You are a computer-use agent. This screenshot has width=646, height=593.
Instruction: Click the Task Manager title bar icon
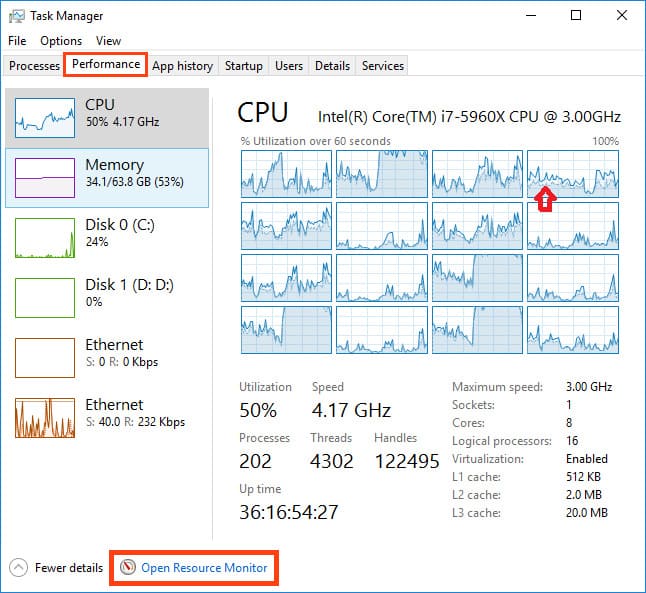click(x=17, y=16)
